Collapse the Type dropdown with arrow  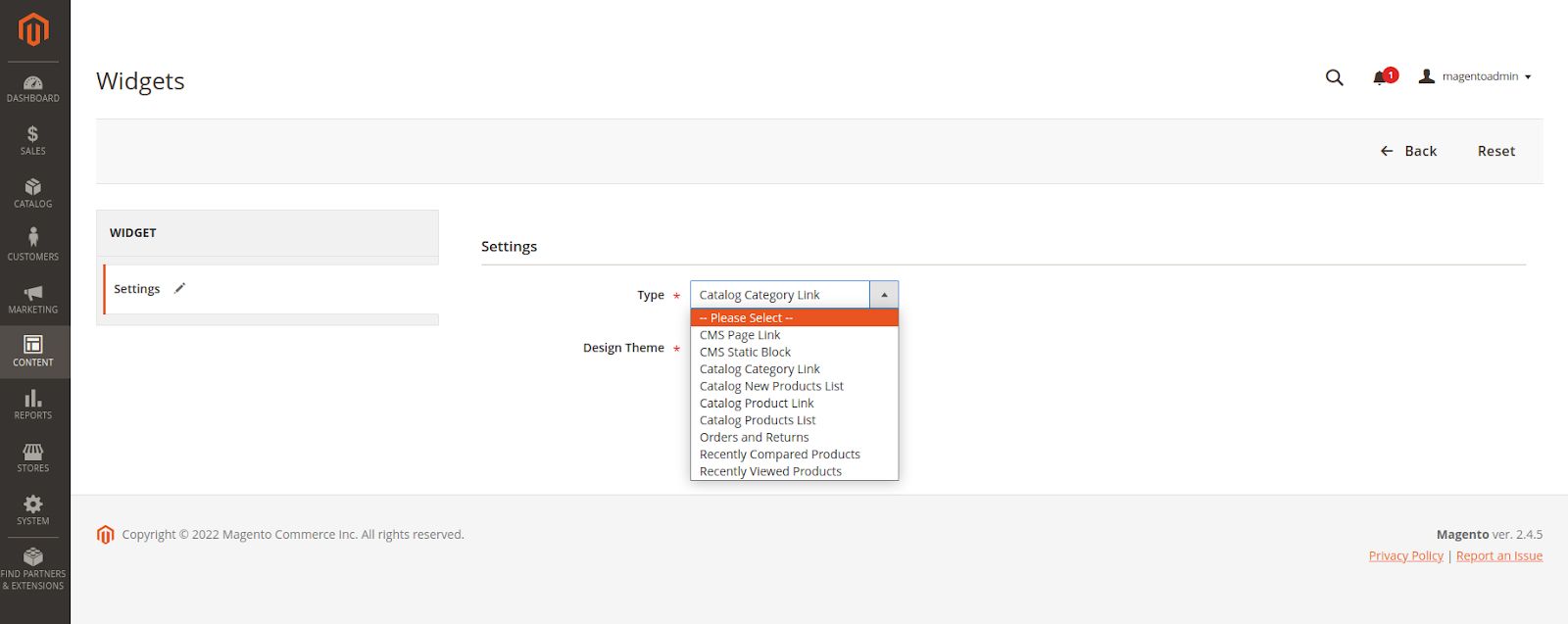[883, 295]
